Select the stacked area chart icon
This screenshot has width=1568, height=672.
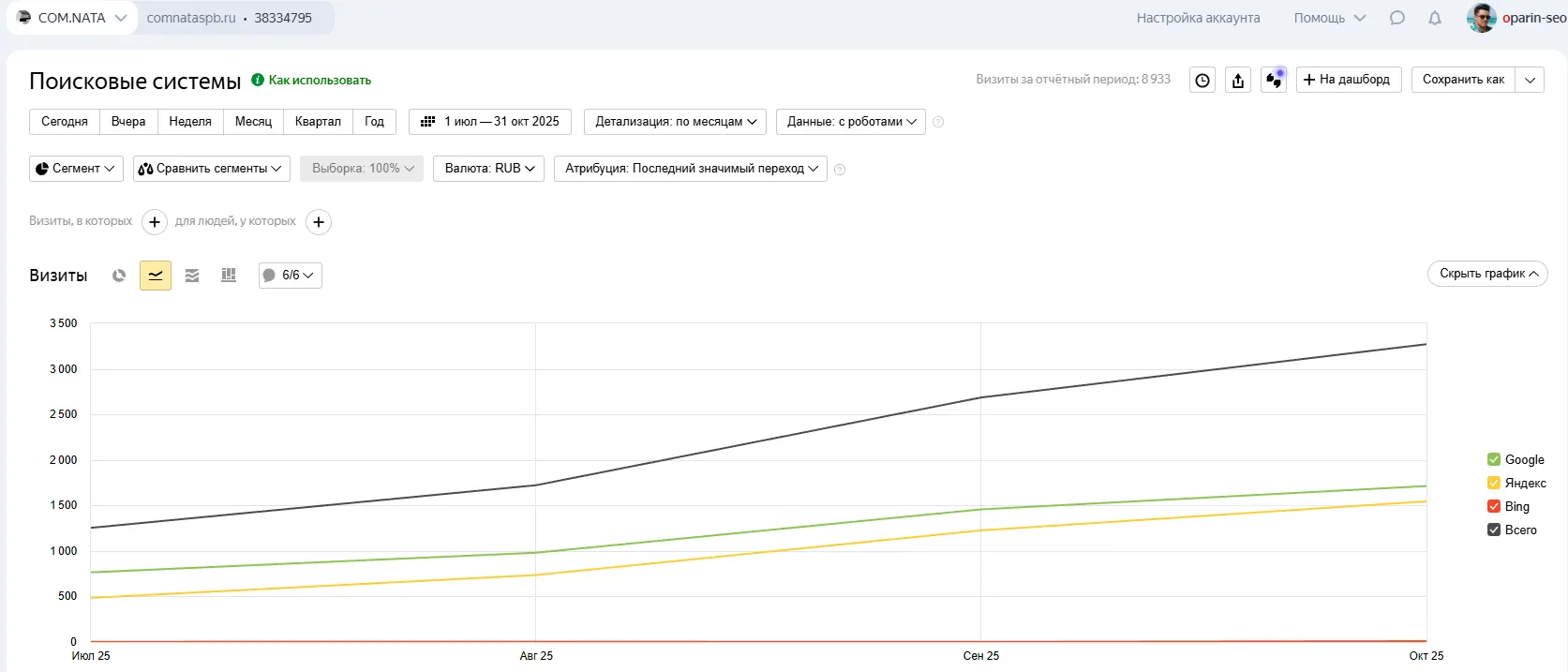coord(192,276)
